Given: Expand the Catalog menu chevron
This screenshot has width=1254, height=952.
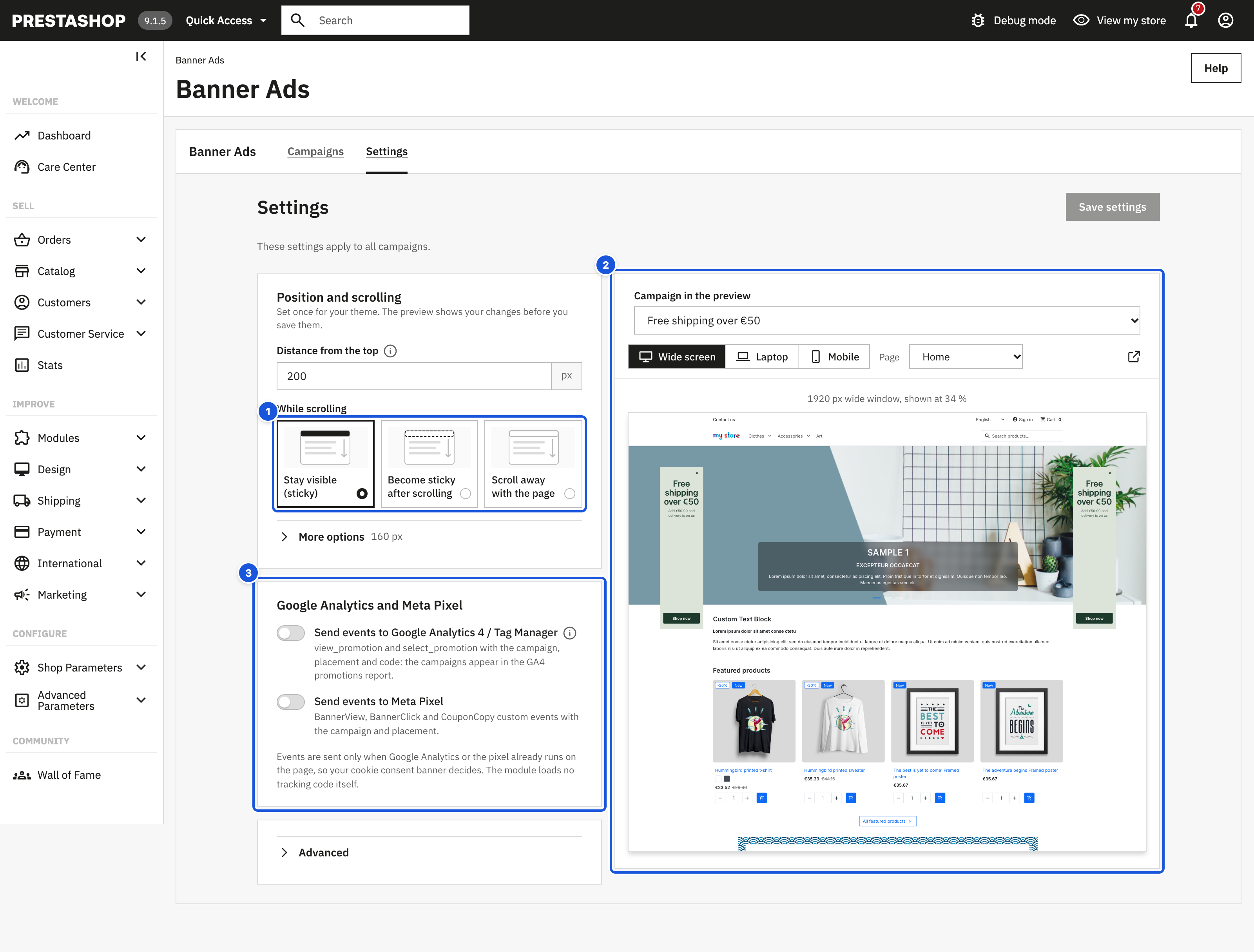Looking at the screenshot, I should point(141,271).
